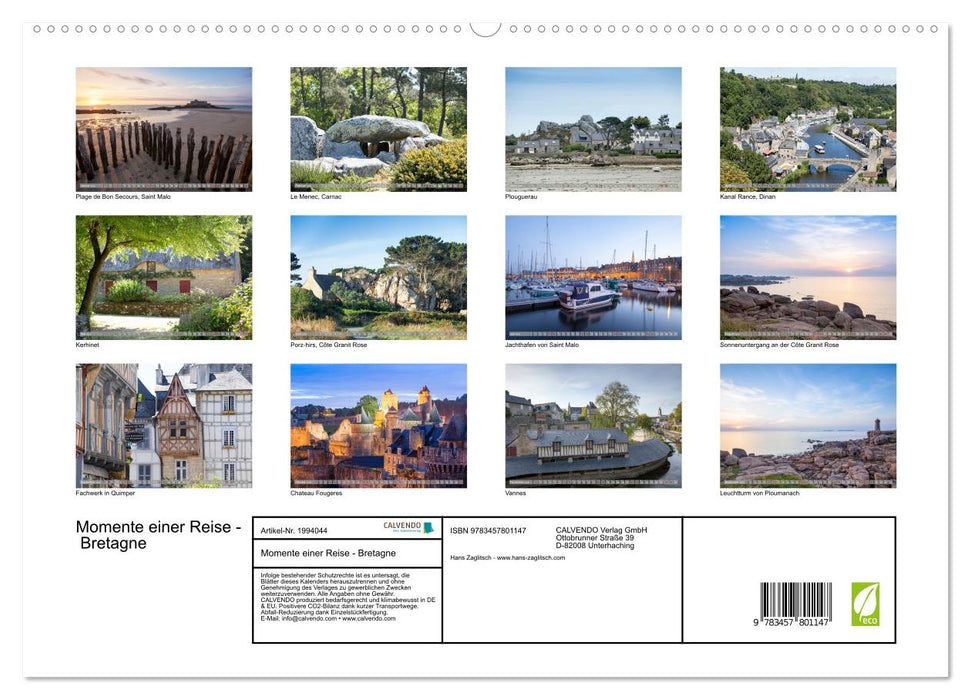The height and width of the screenshot is (700, 971).
Task: Open the Plage de Bon Secours thumbnail
Action: point(163,128)
